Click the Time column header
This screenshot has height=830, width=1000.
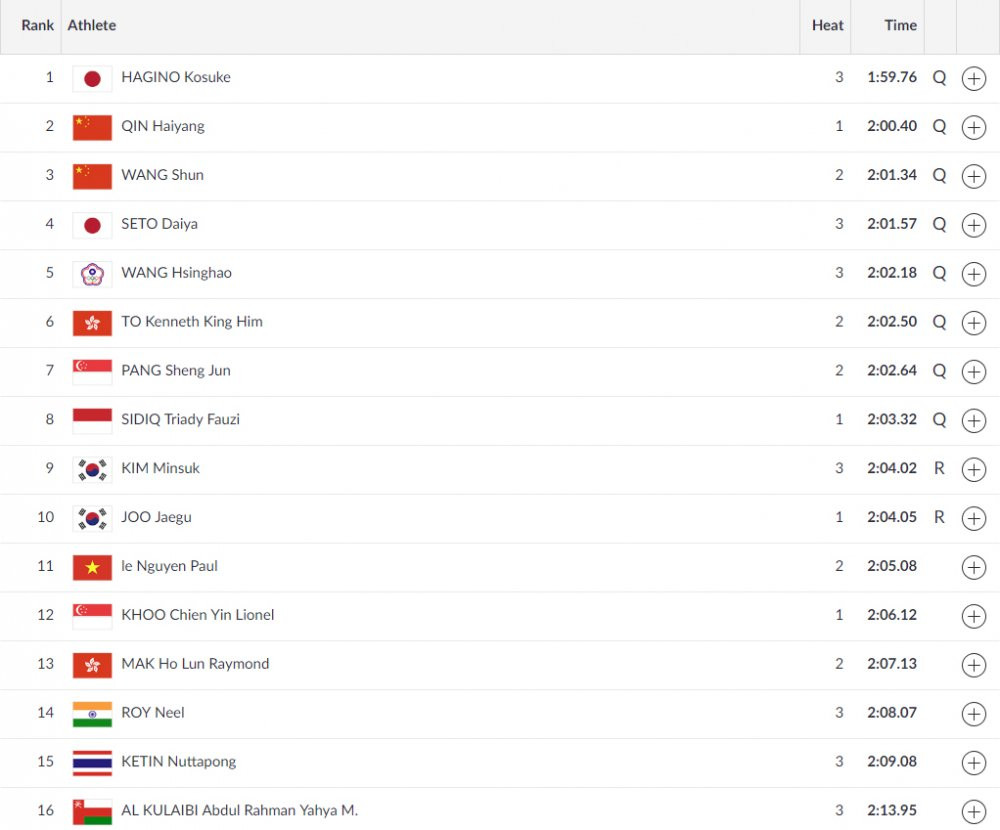point(900,26)
